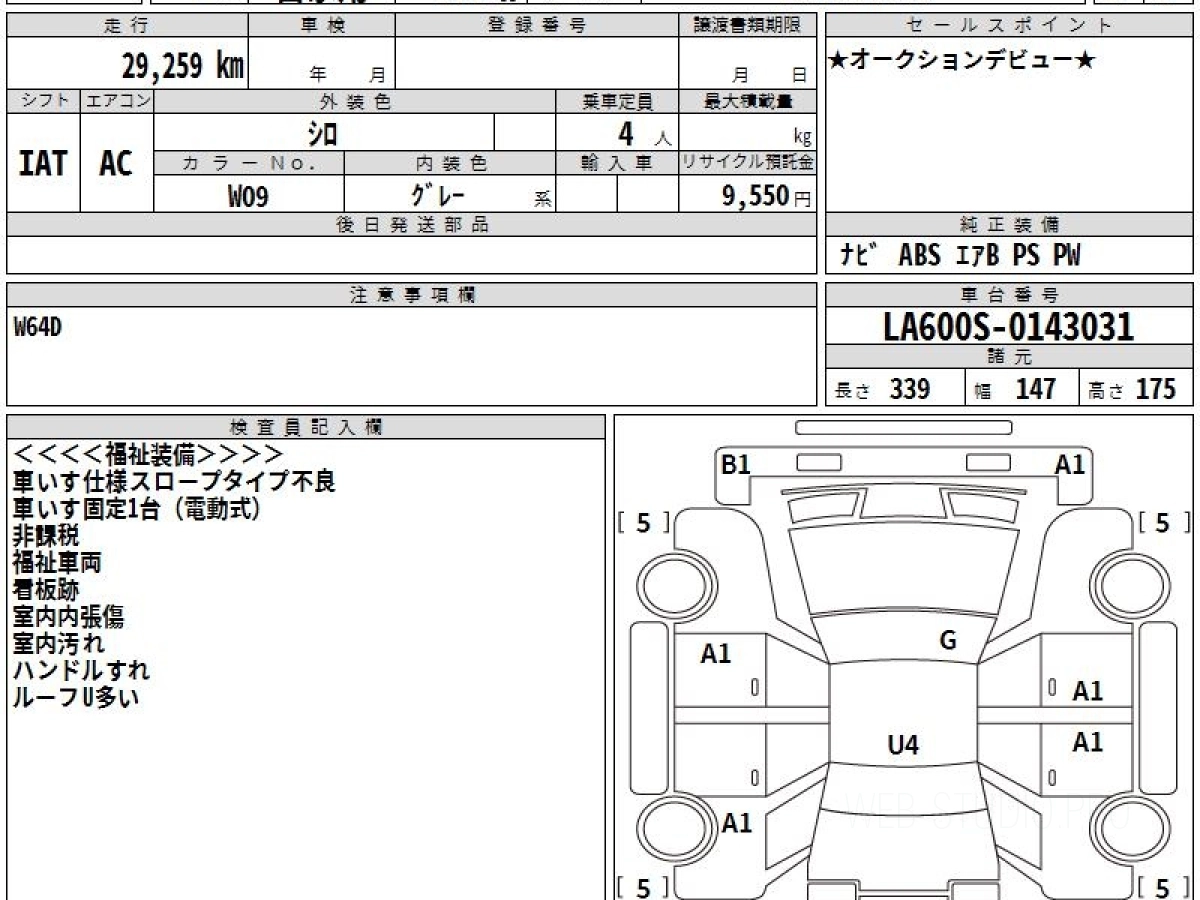Screen dimensions: 1200x900
Task: Click the 車台番号 header
Action: coord(1010,295)
